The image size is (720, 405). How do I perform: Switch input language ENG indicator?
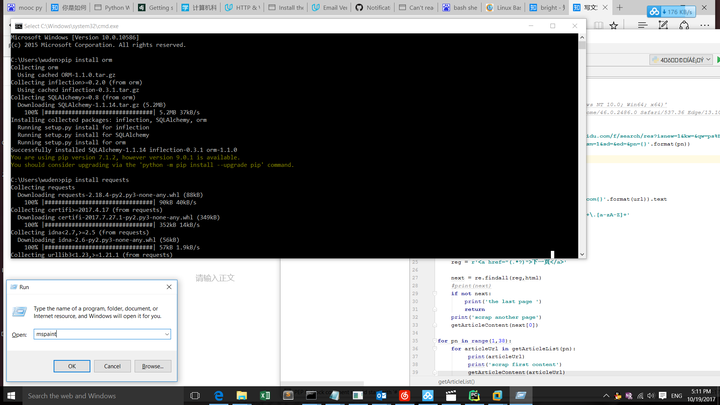pyautogui.click(x=676, y=396)
